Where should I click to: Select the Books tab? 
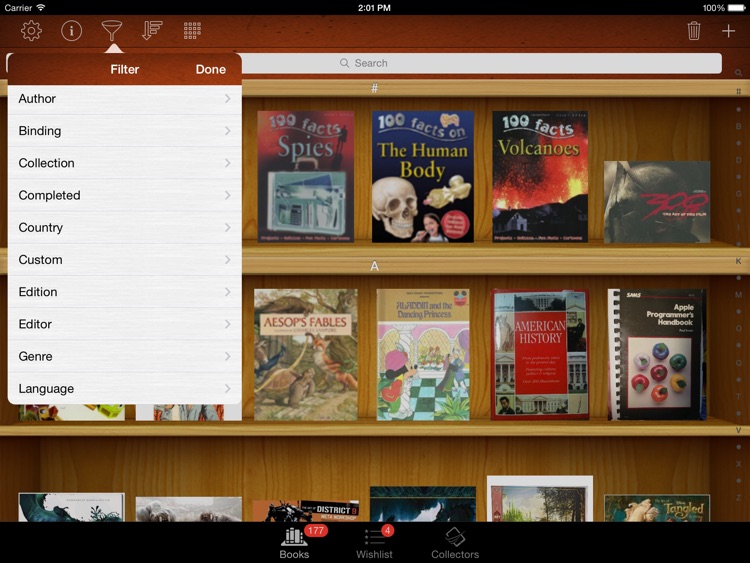294,543
